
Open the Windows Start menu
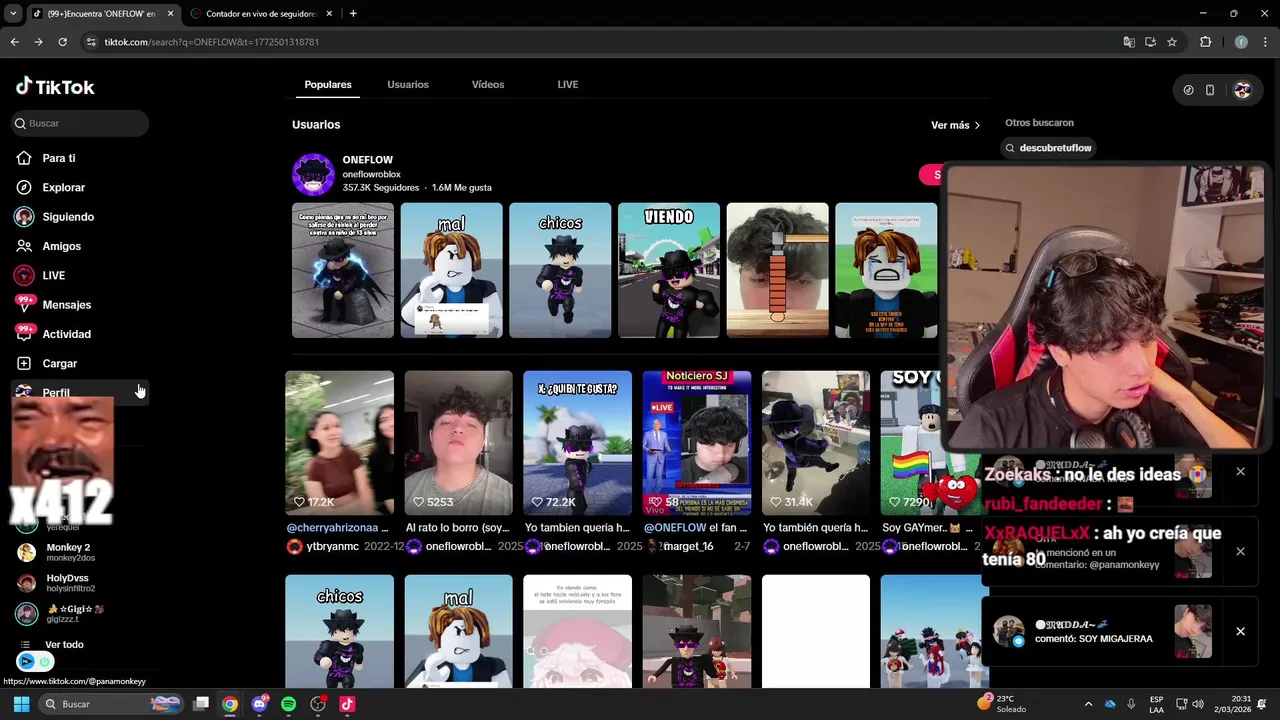[x=20, y=704]
